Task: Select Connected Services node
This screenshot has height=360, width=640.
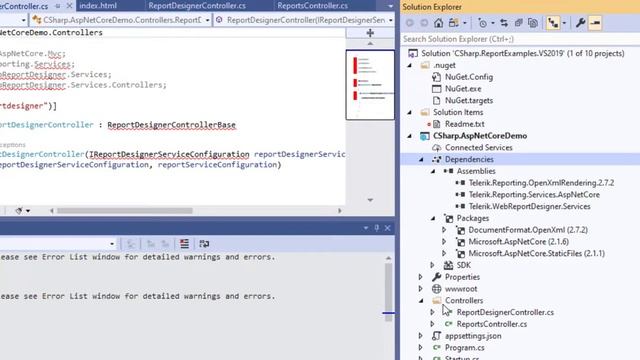Action: point(478,148)
